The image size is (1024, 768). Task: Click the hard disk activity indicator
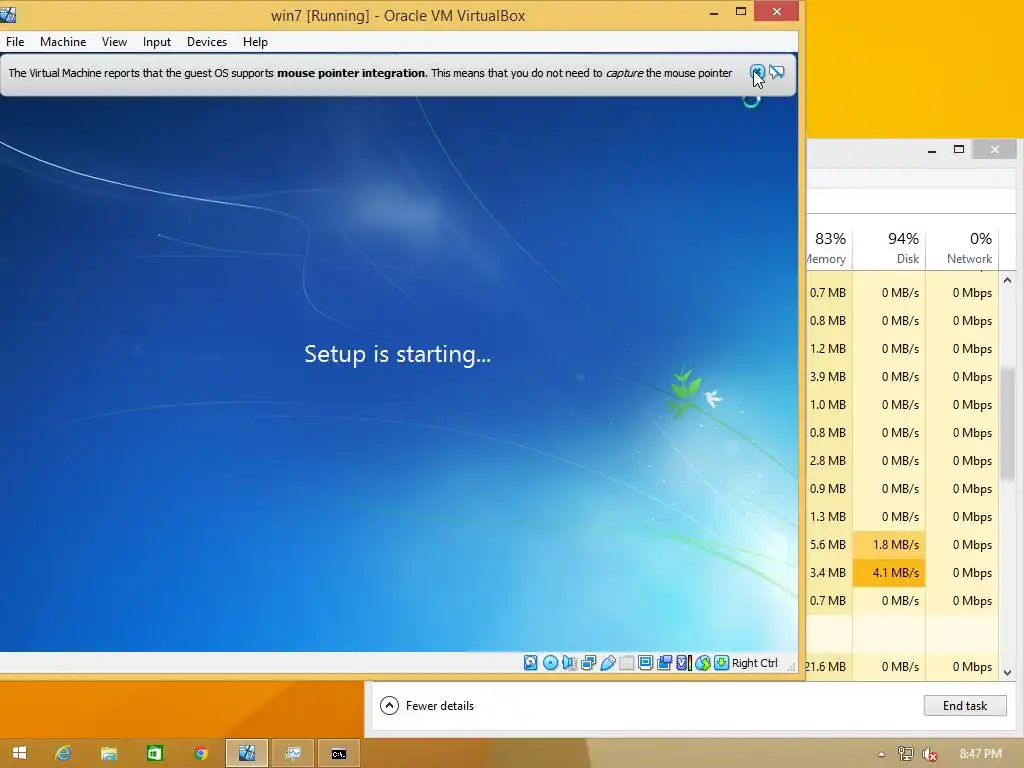point(531,663)
